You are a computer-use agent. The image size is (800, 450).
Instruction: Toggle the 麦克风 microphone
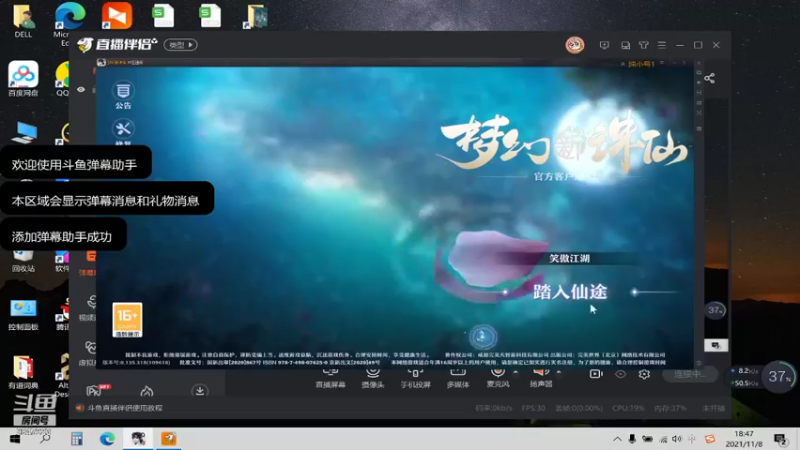coord(497,378)
